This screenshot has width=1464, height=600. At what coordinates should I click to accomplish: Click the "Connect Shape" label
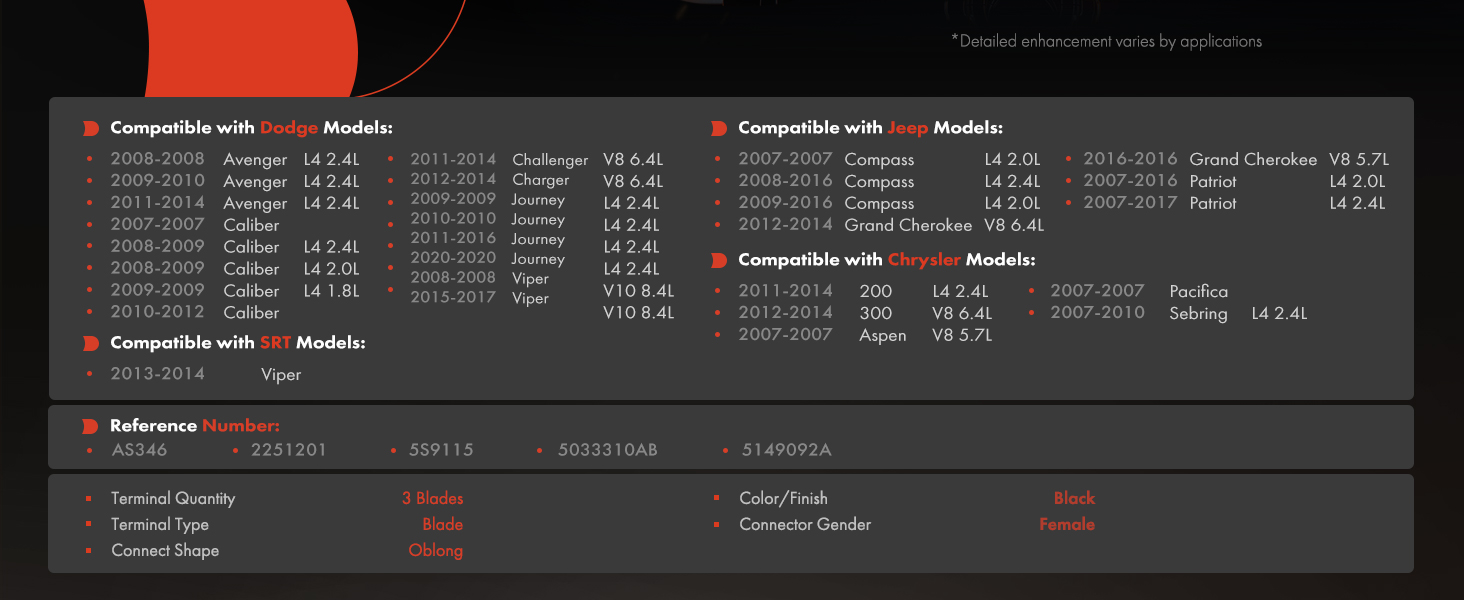(x=165, y=551)
